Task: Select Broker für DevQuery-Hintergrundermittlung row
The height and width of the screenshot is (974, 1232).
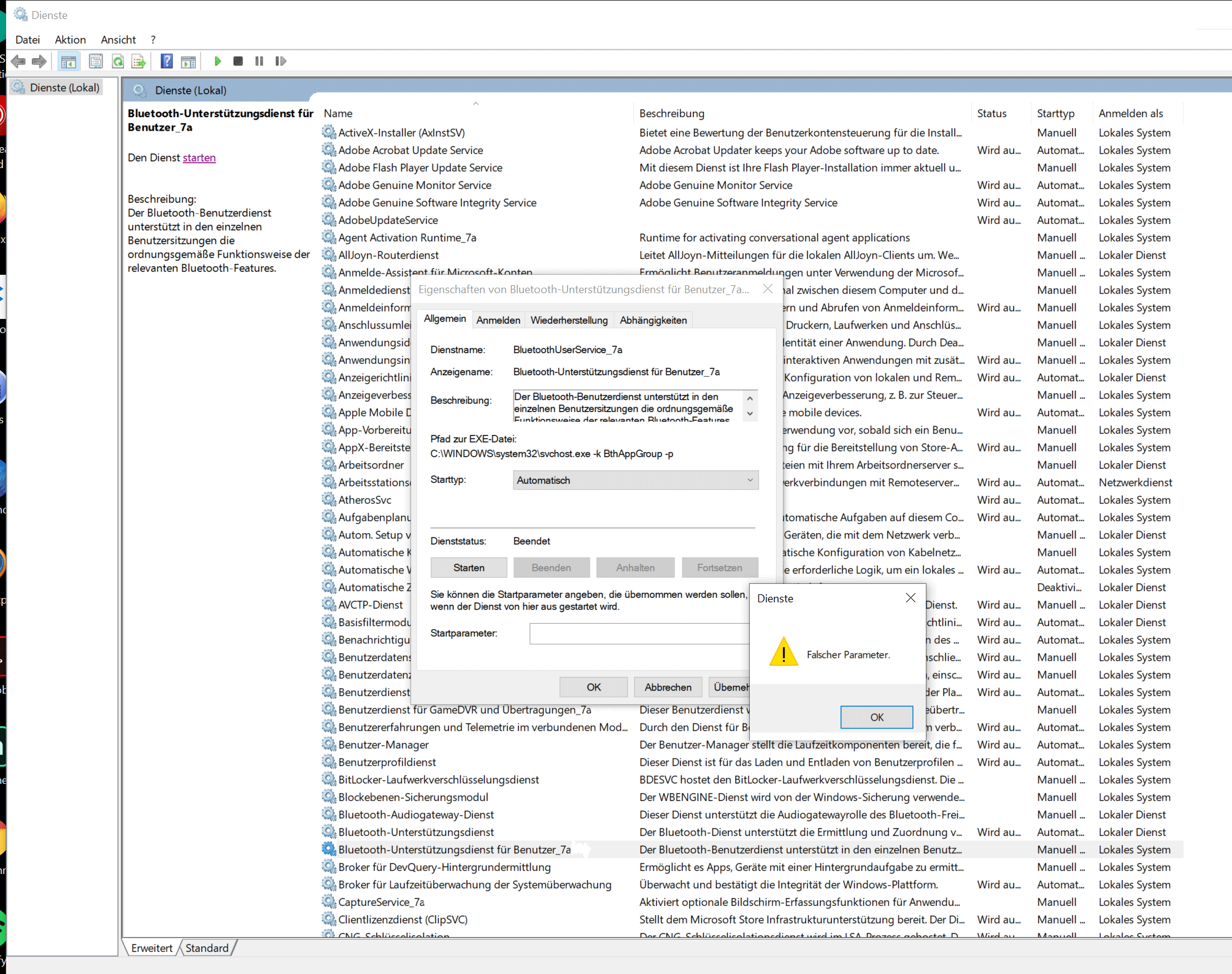Action: [752, 867]
